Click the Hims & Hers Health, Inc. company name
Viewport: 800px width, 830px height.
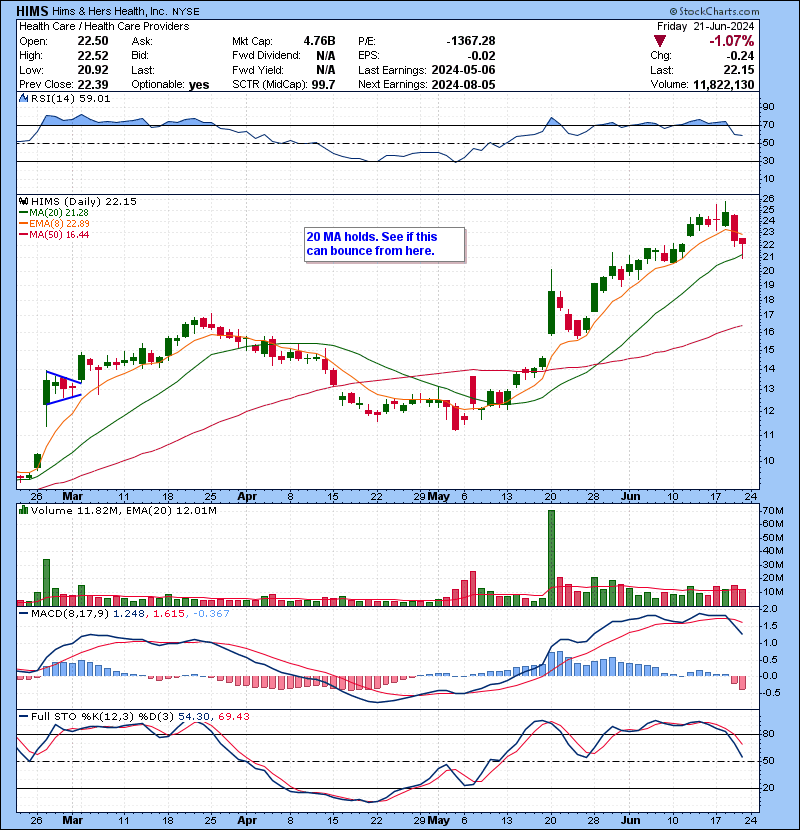click(110, 11)
